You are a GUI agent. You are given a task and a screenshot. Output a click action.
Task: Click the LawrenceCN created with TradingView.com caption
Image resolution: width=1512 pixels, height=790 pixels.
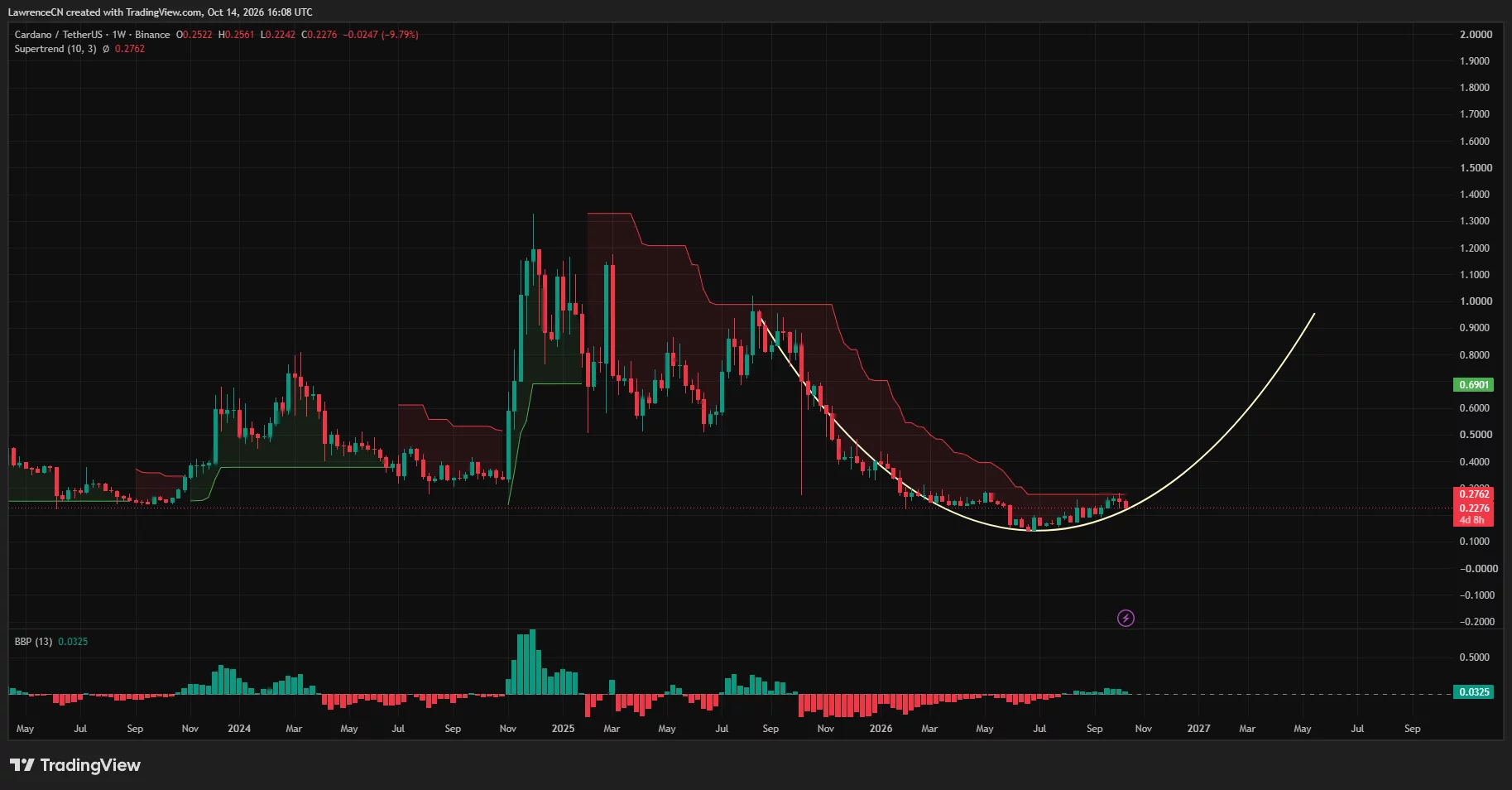tap(161, 12)
